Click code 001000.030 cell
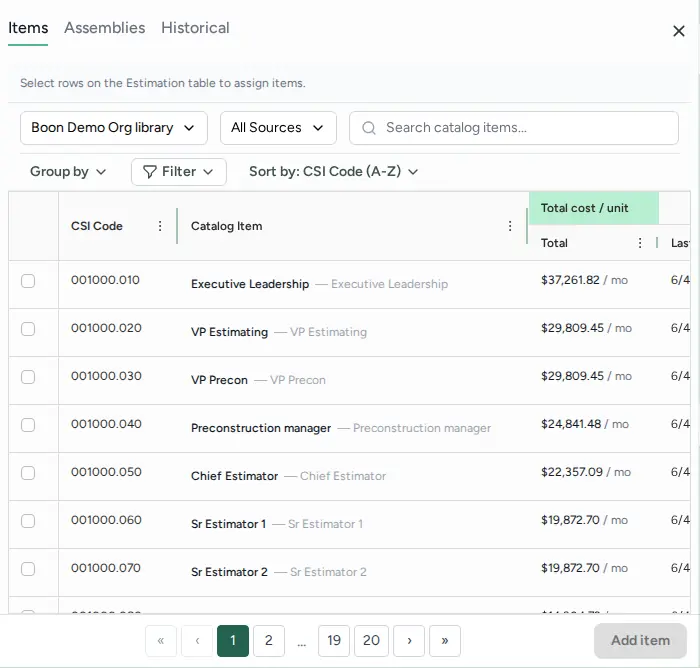 (106, 376)
